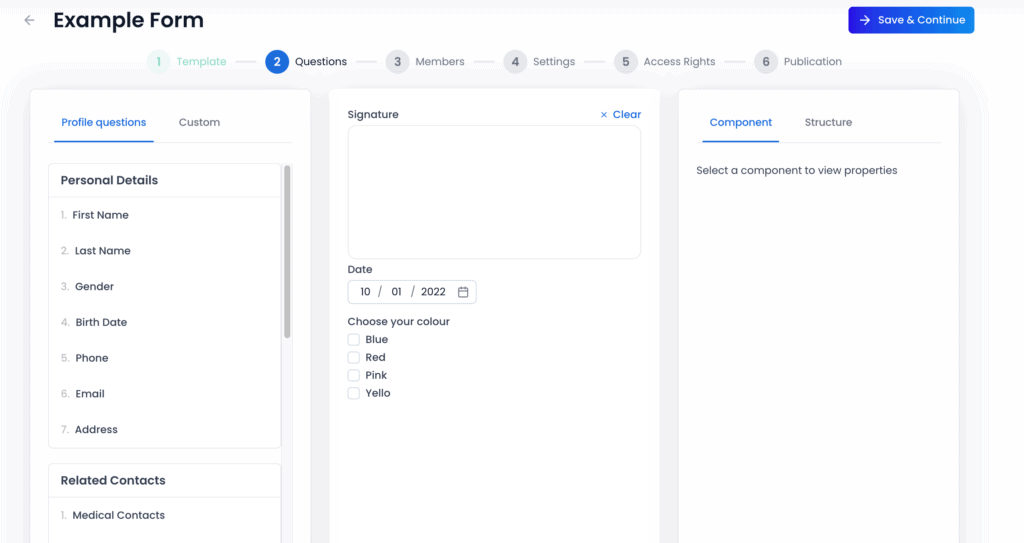1024x543 pixels.
Task: Tick the Red colour checkbox
Action: pos(353,358)
